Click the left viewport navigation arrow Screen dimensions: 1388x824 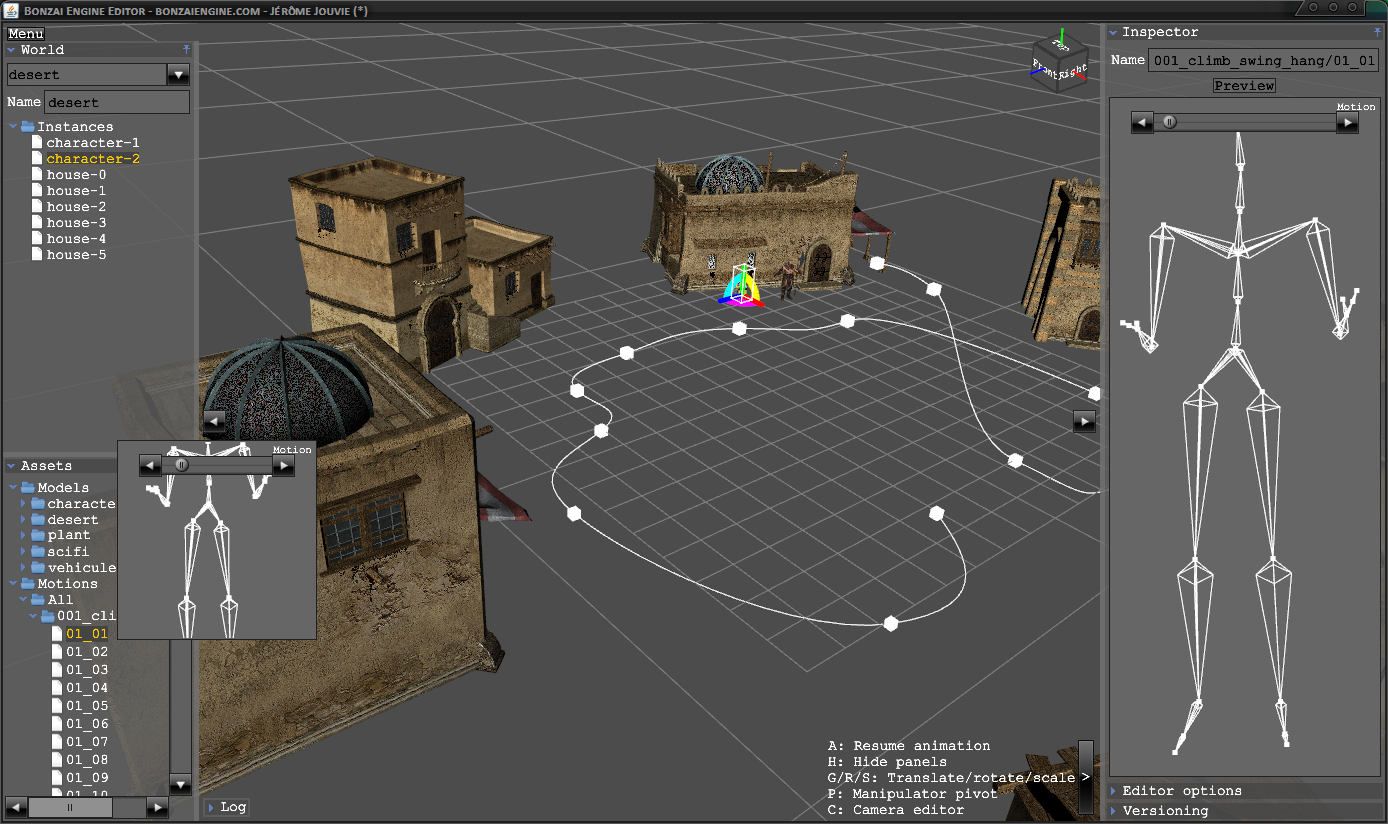(214, 420)
